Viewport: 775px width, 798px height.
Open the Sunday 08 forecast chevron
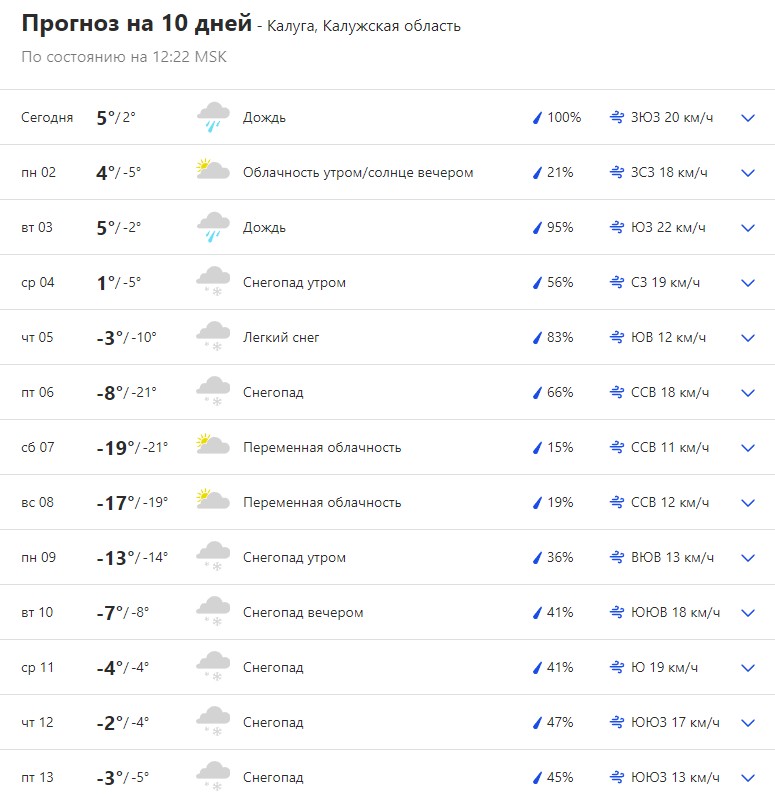tap(747, 503)
